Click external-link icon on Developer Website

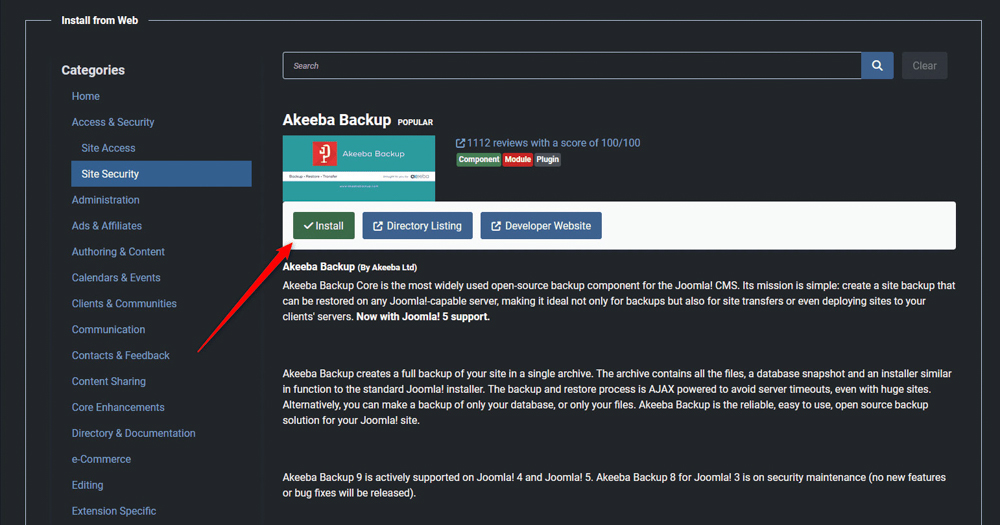tap(496, 226)
